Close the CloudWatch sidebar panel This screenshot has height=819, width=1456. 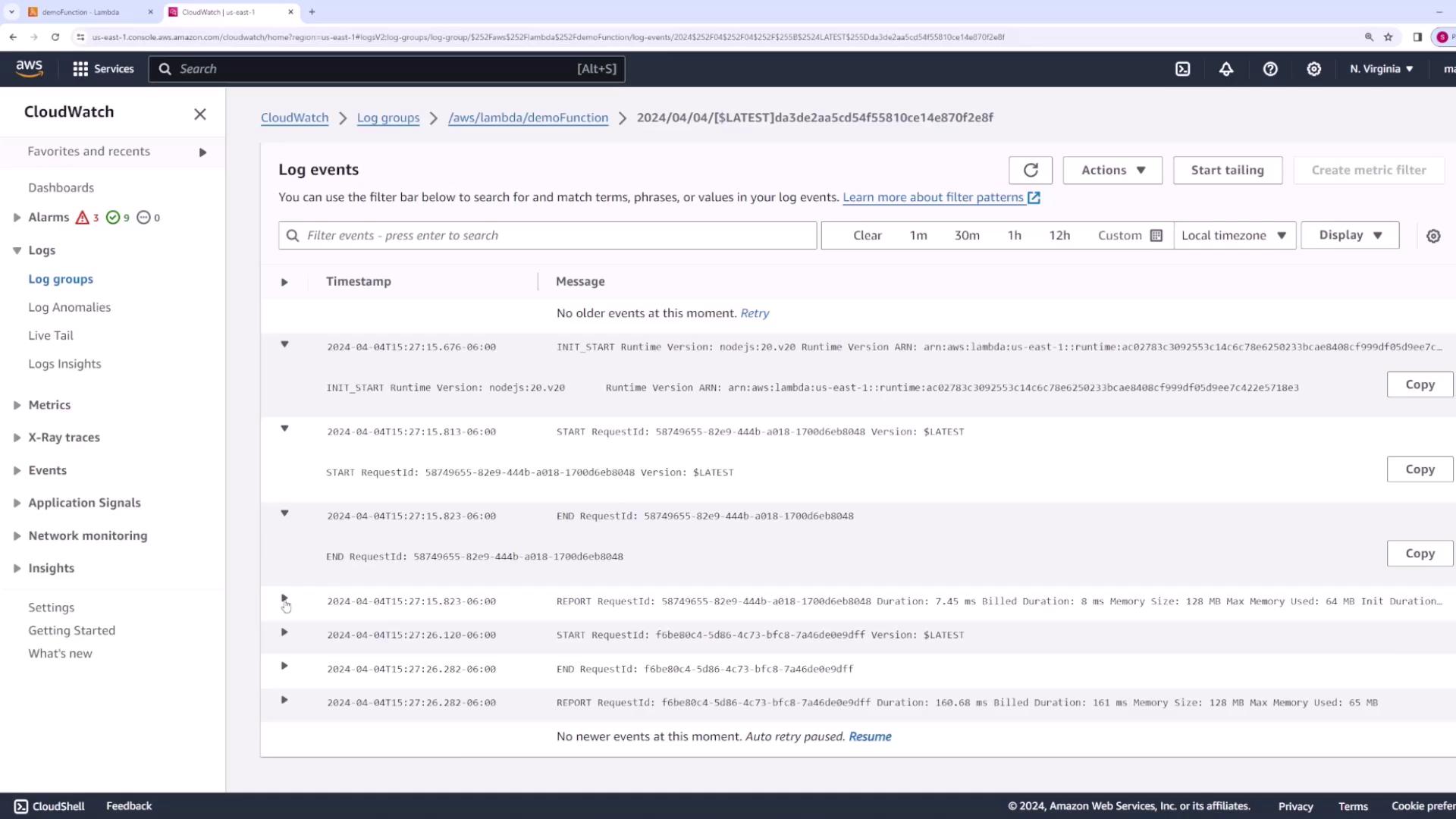pos(199,114)
